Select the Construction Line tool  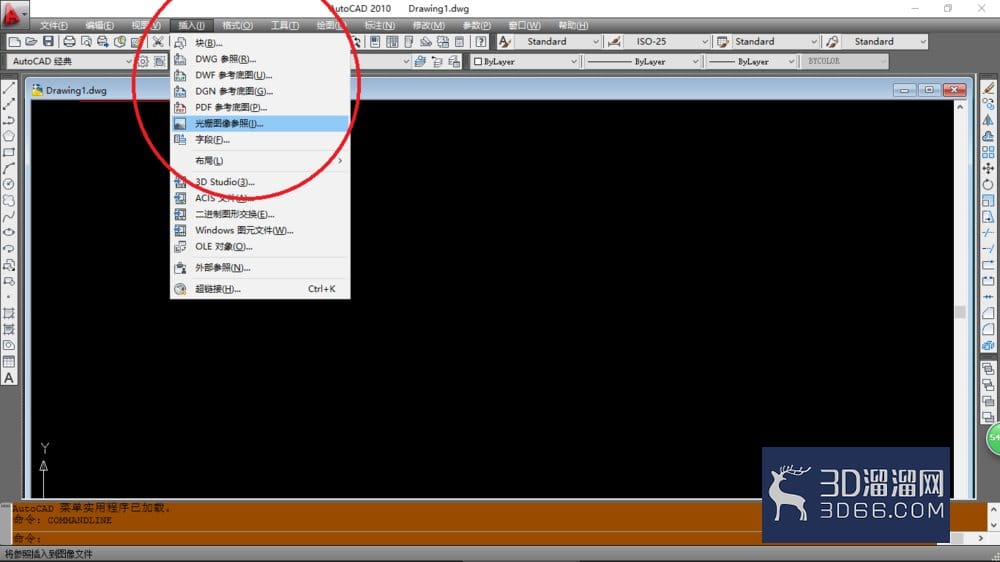pos(9,104)
